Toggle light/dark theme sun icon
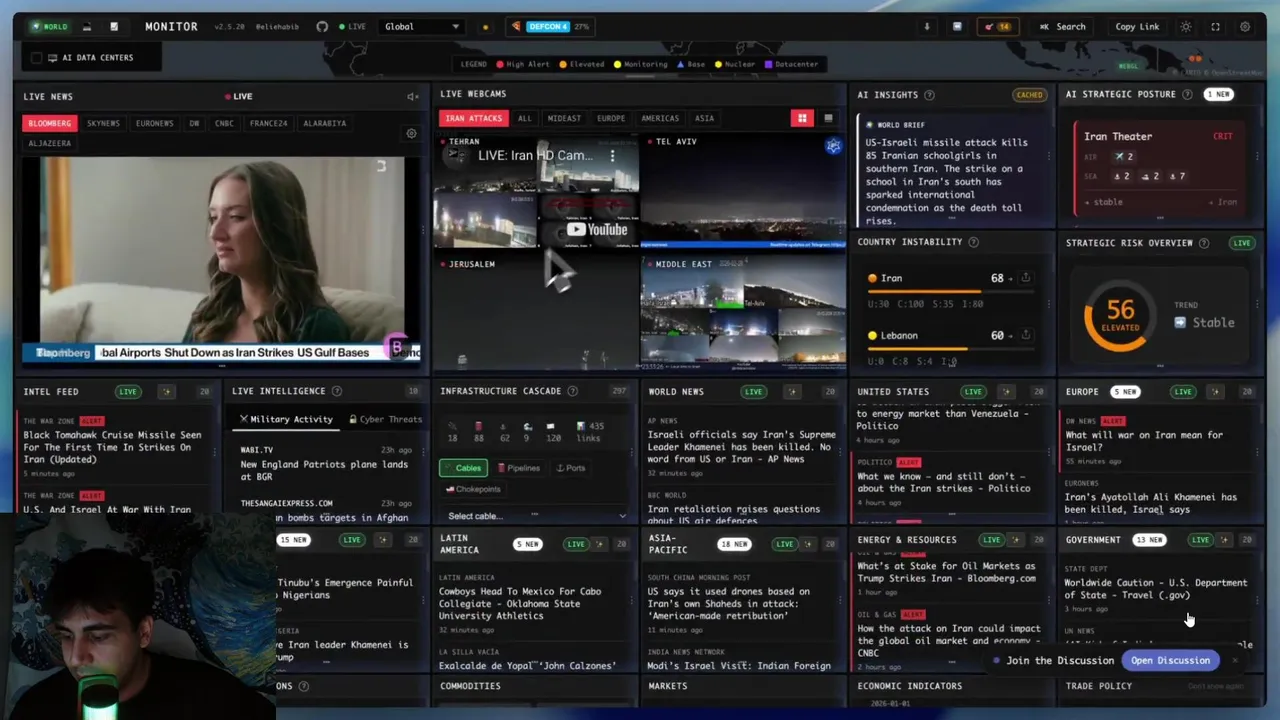Screen dimensions: 1280x720 1186,27
